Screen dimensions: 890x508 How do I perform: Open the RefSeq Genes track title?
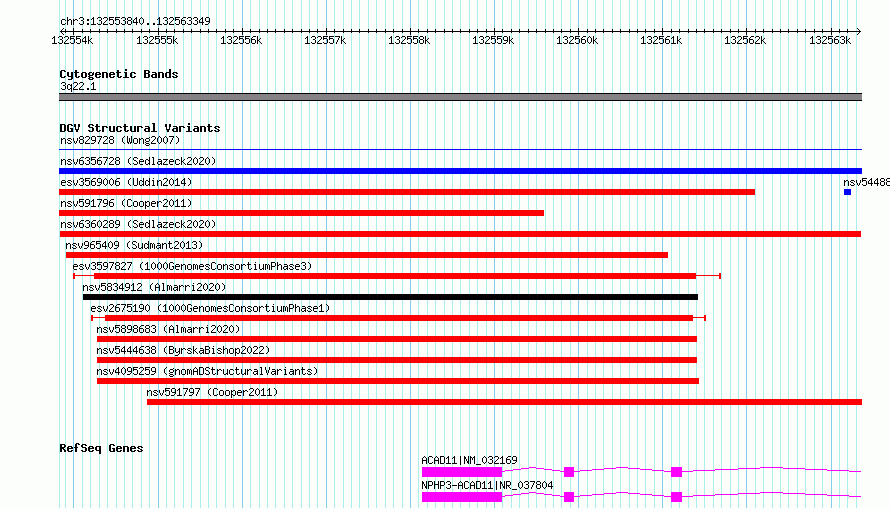(x=101, y=448)
